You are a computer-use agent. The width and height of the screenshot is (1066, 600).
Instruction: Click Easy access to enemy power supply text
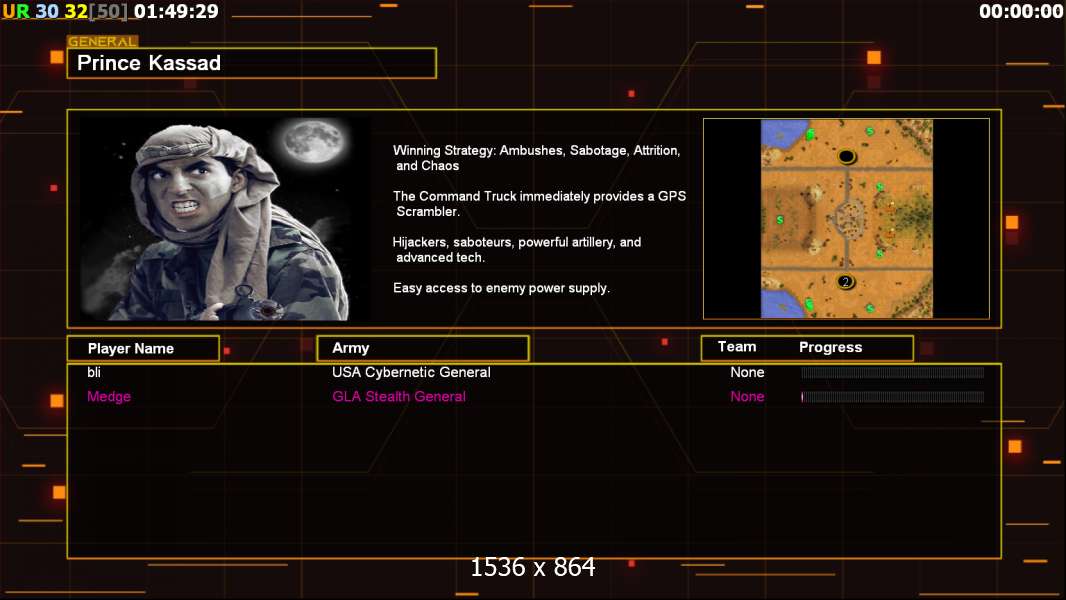coord(501,287)
